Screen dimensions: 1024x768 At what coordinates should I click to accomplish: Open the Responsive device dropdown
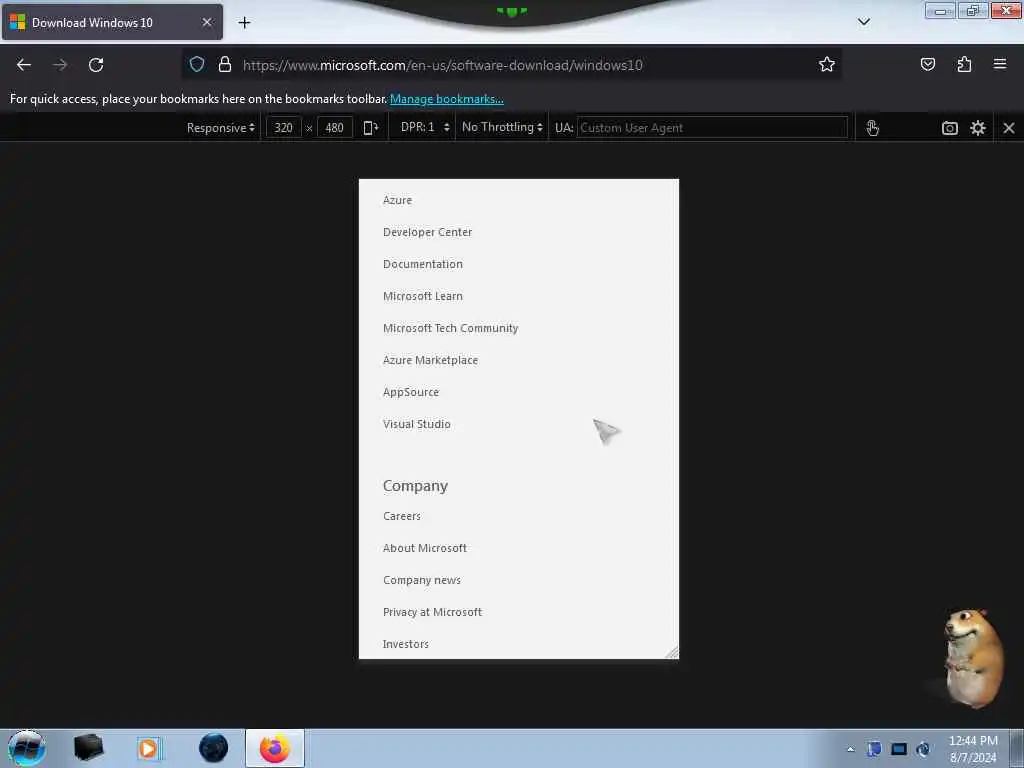tap(220, 128)
